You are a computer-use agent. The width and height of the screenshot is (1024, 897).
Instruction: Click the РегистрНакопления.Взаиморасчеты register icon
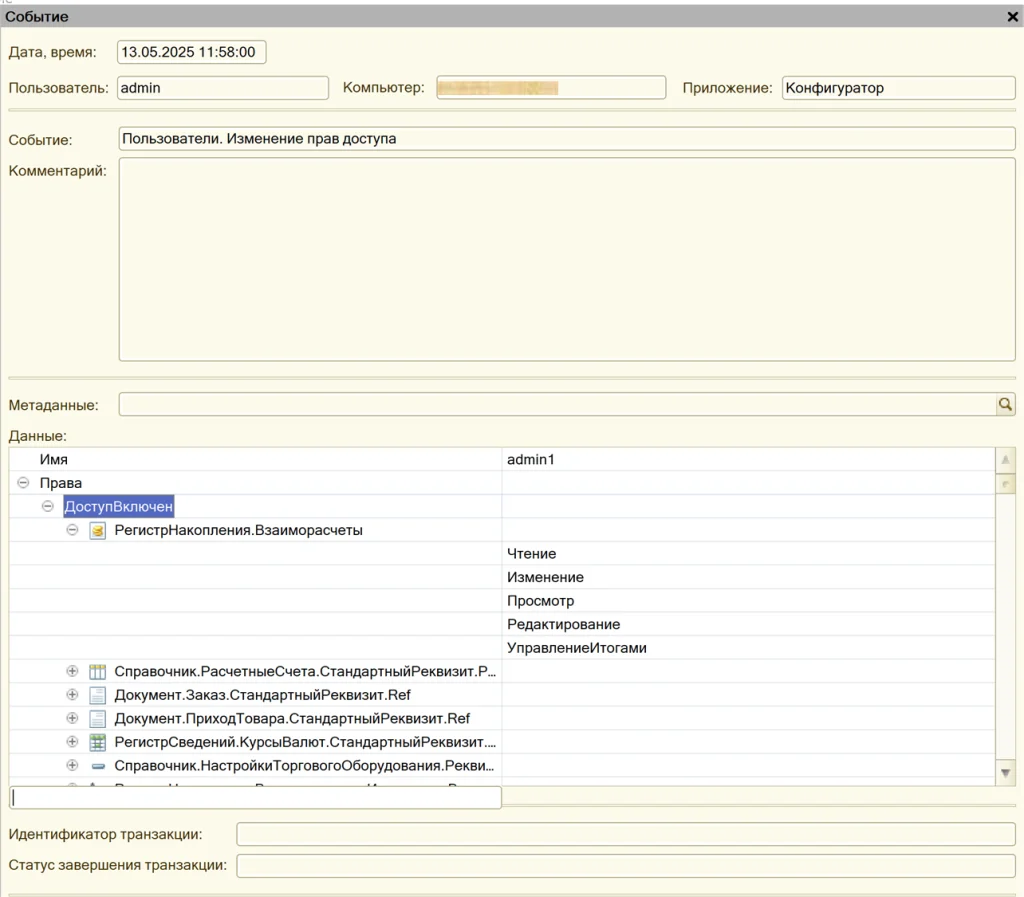click(97, 531)
